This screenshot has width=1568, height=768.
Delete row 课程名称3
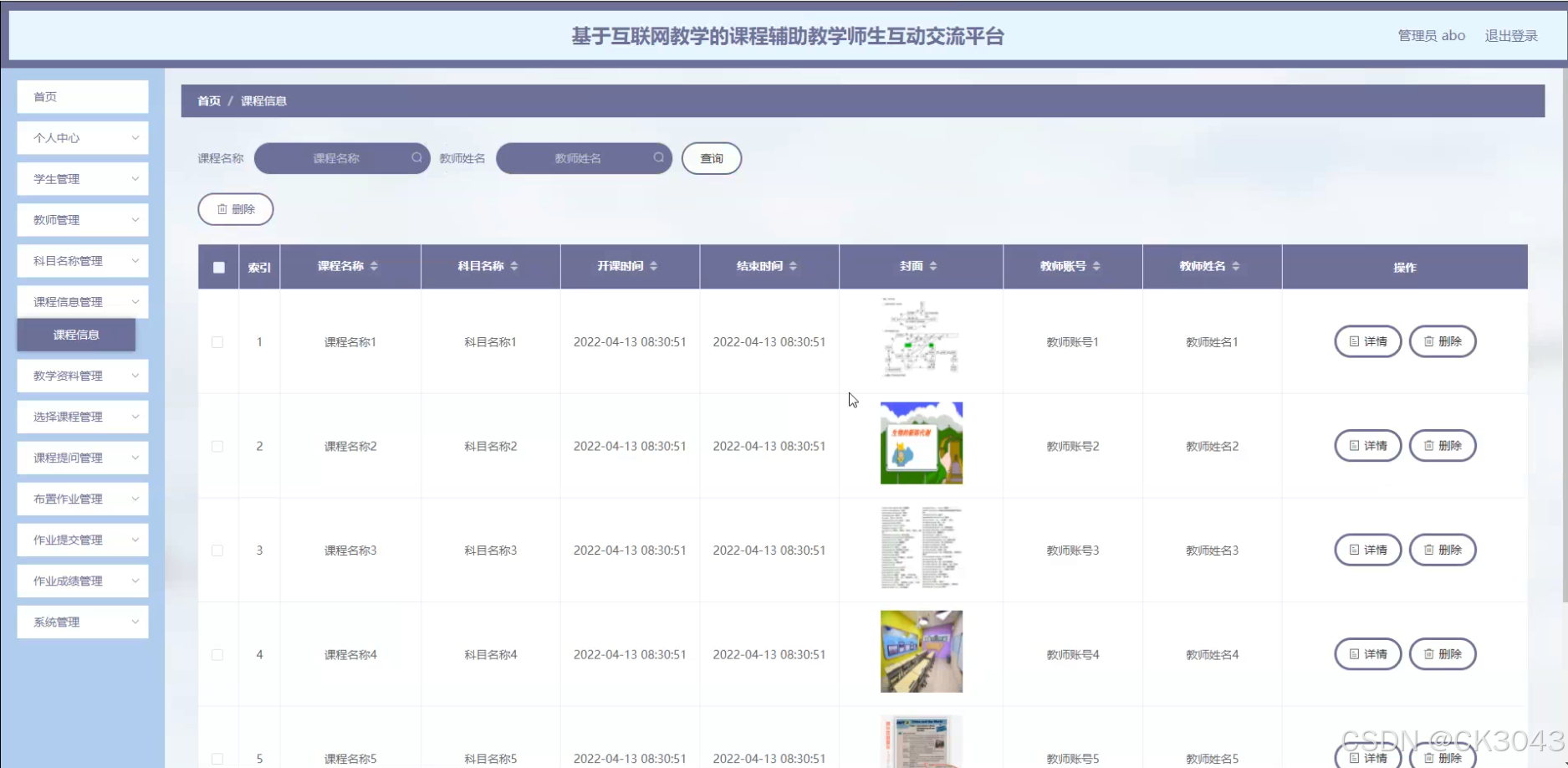click(1443, 550)
